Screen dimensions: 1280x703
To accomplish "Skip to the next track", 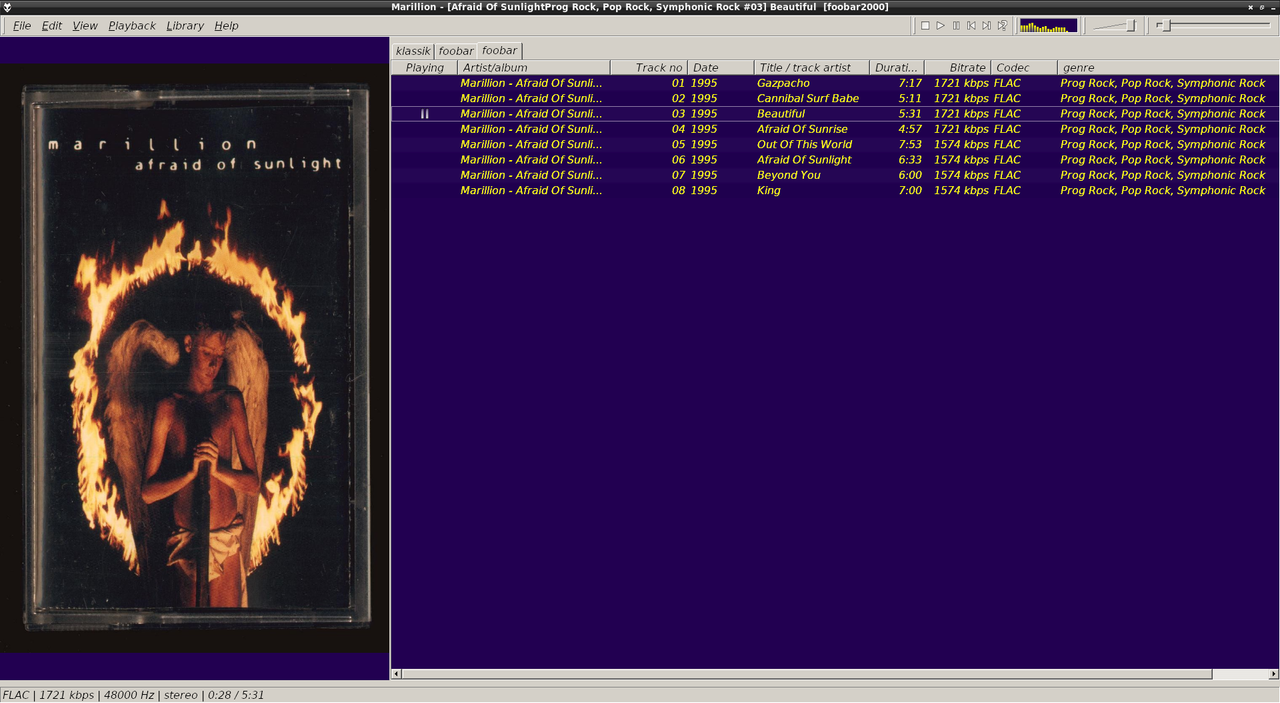I will [986, 26].
